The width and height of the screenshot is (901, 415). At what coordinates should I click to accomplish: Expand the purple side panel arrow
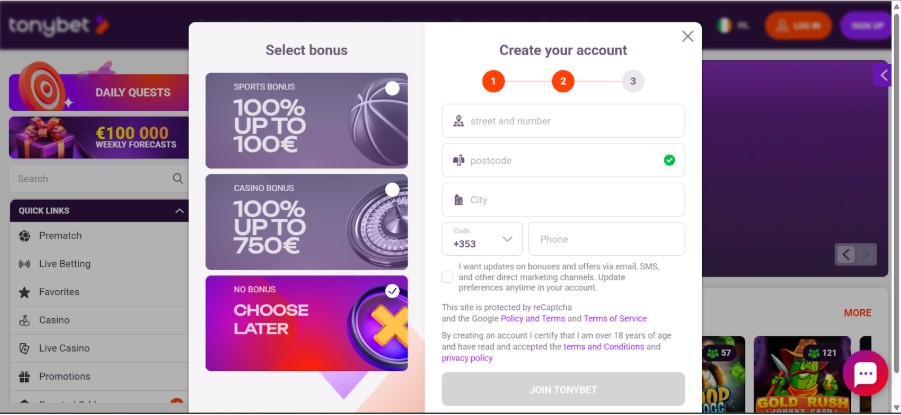point(883,75)
